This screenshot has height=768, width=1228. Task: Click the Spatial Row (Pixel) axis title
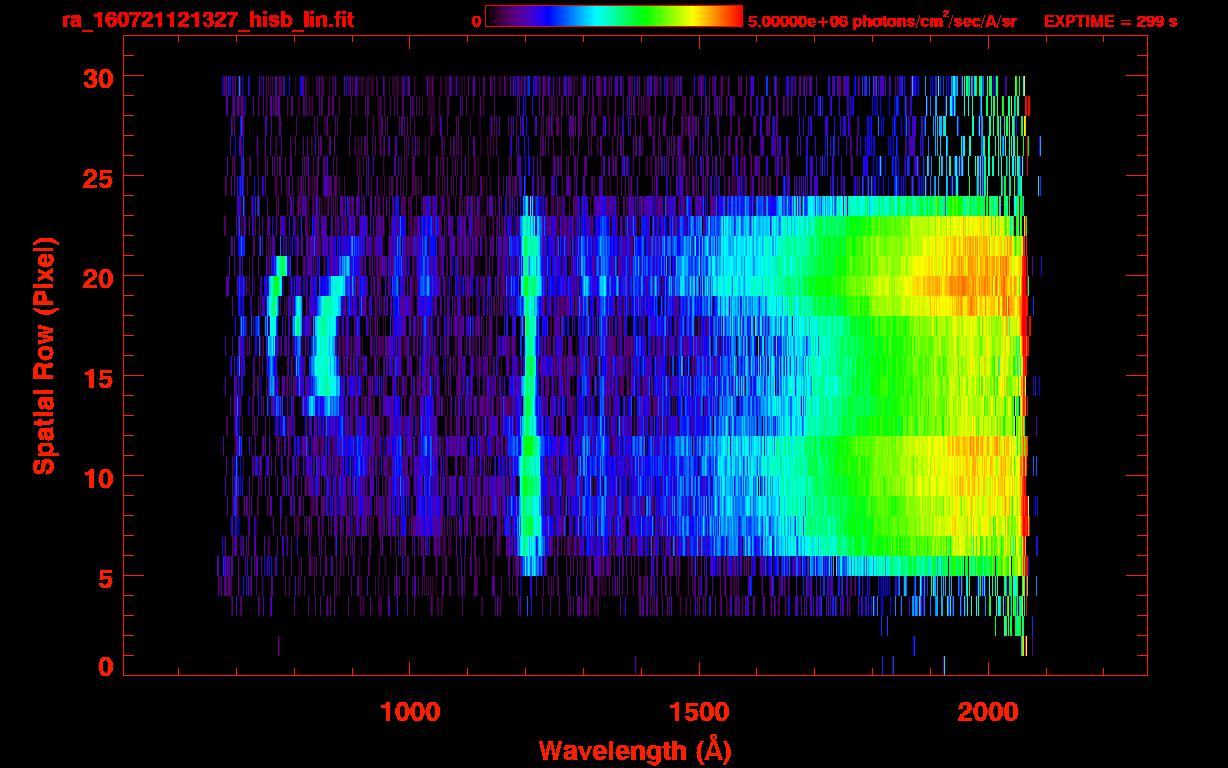44,355
